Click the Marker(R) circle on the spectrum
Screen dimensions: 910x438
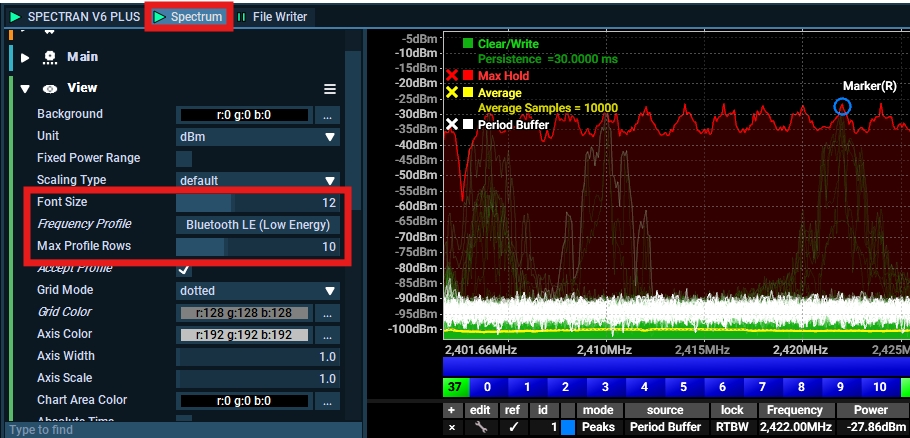click(842, 107)
